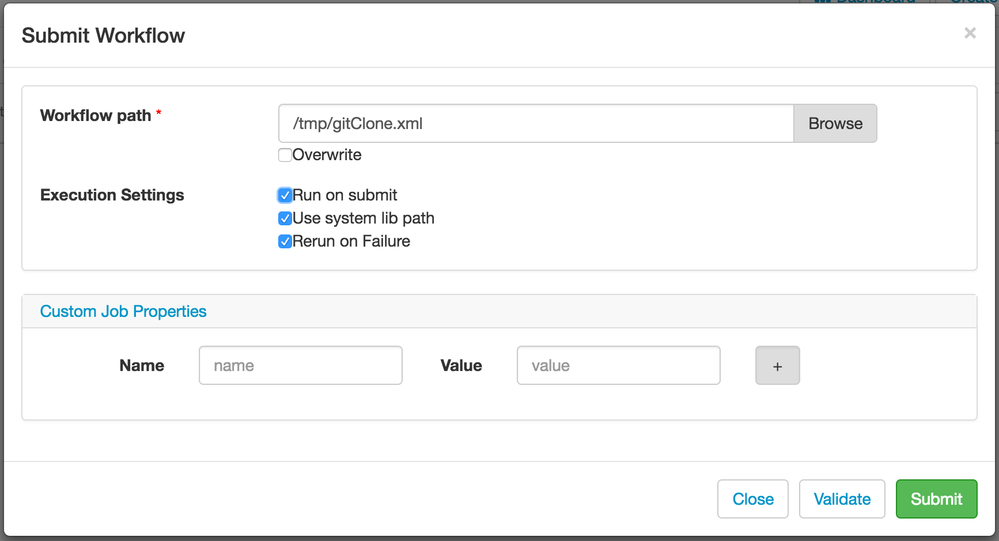The image size is (999, 541).
Task: Click the bold Name label
Action: (x=141, y=366)
